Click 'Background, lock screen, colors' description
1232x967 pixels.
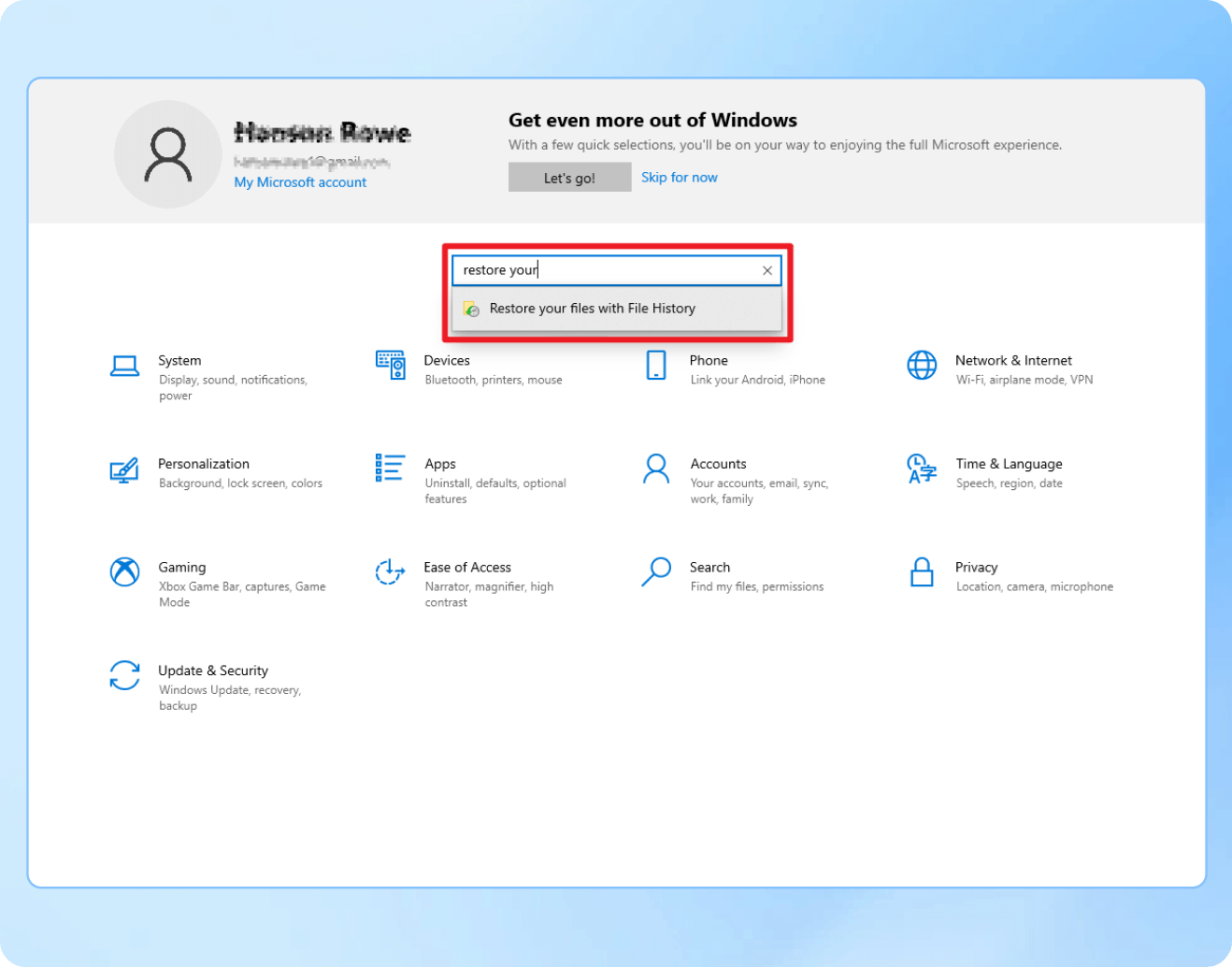(240, 483)
